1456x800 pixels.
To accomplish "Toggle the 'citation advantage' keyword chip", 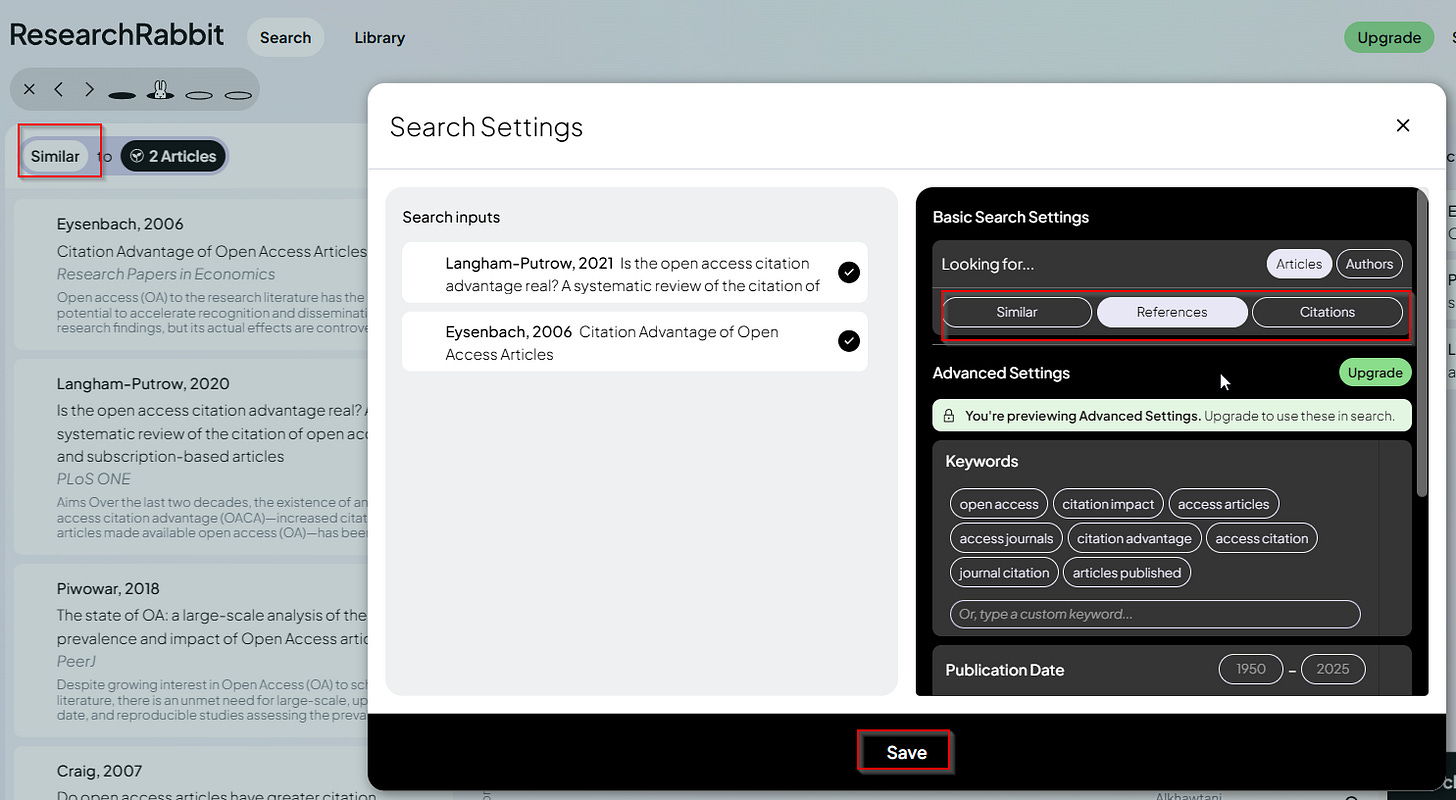I will (1134, 538).
